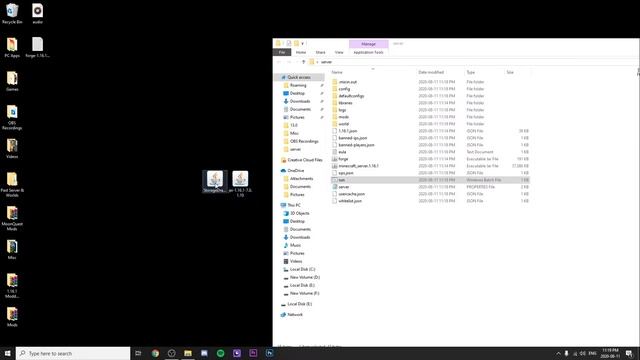Open the notification center icon
This screenshot has height=360, width=640.
[x=629, y=353]
